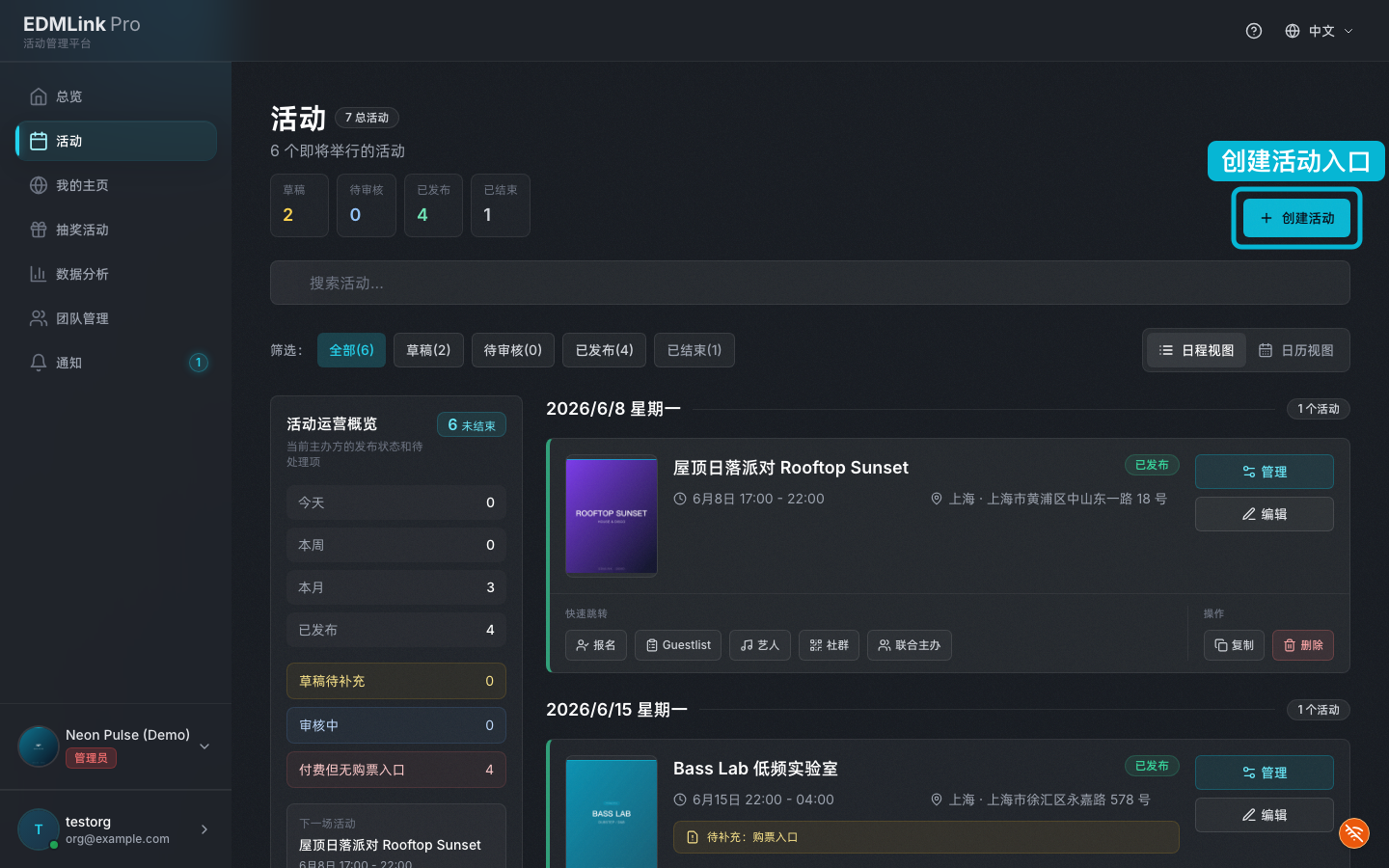Click 付费但无购票入口 status row
Viewport: 1389px width, 868px height.
(x=396, y=770)
